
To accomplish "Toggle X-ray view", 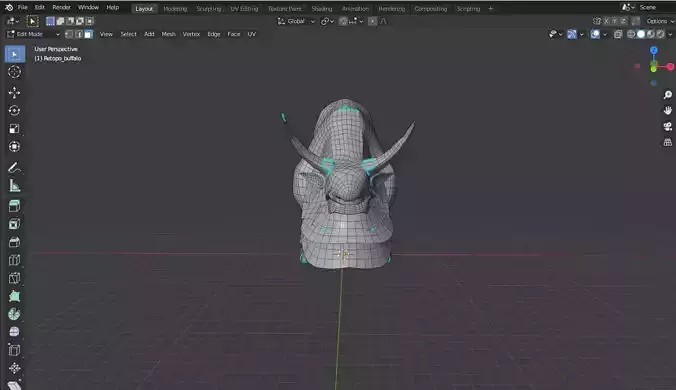I will click(x=618, y=34).
